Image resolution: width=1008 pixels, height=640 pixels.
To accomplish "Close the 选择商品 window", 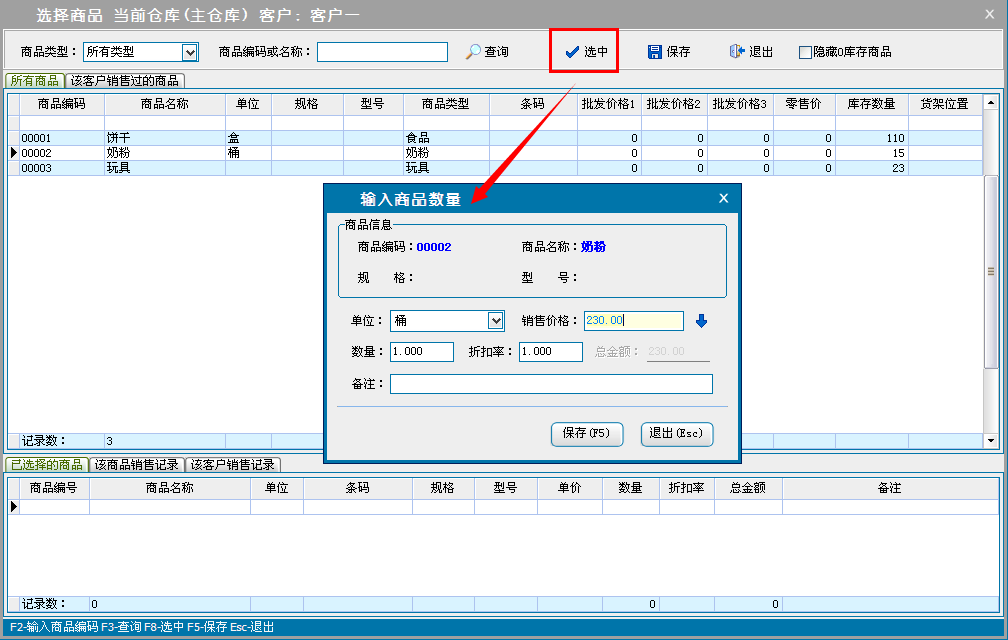I will pos(992,14).
